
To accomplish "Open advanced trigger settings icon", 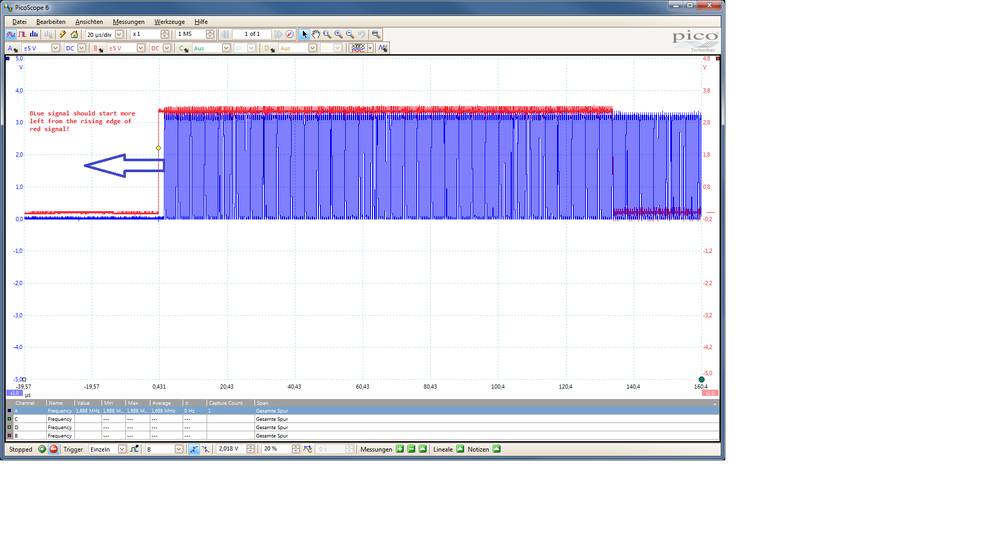I will pos(134,449).
